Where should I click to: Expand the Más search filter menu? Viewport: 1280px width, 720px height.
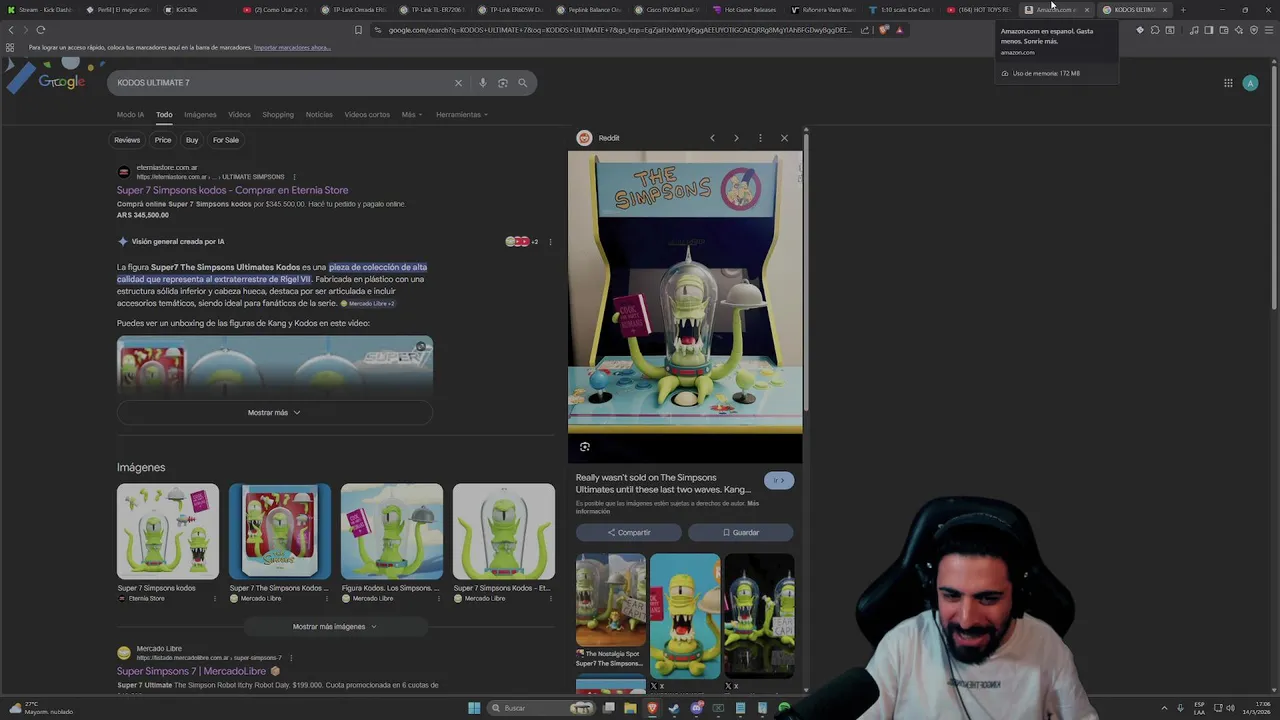point(410,115)
